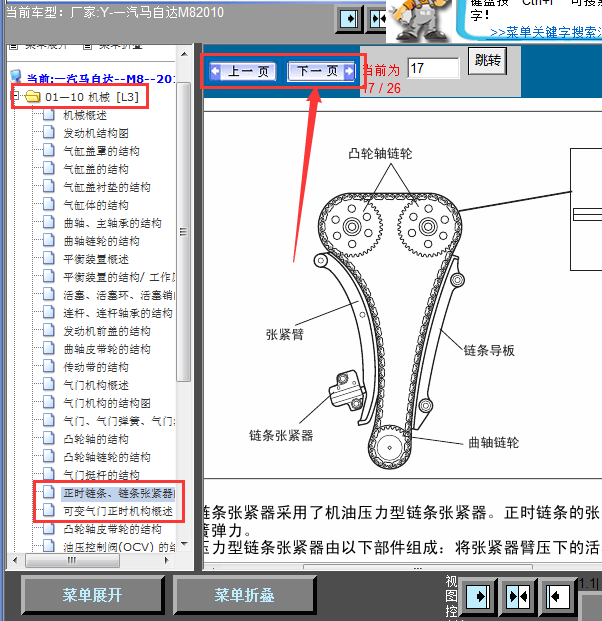This screenshot has height=621, width=602.
Task: Open the 曲轴链轮的结构 document
Action: 101,241
